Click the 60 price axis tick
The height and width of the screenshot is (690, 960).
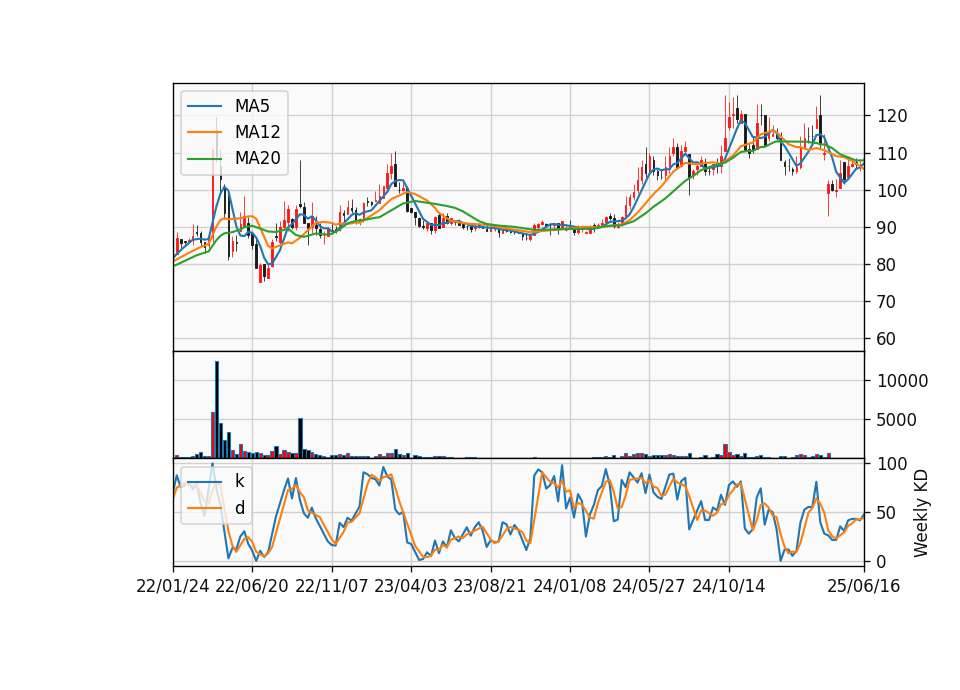[887, 339]
